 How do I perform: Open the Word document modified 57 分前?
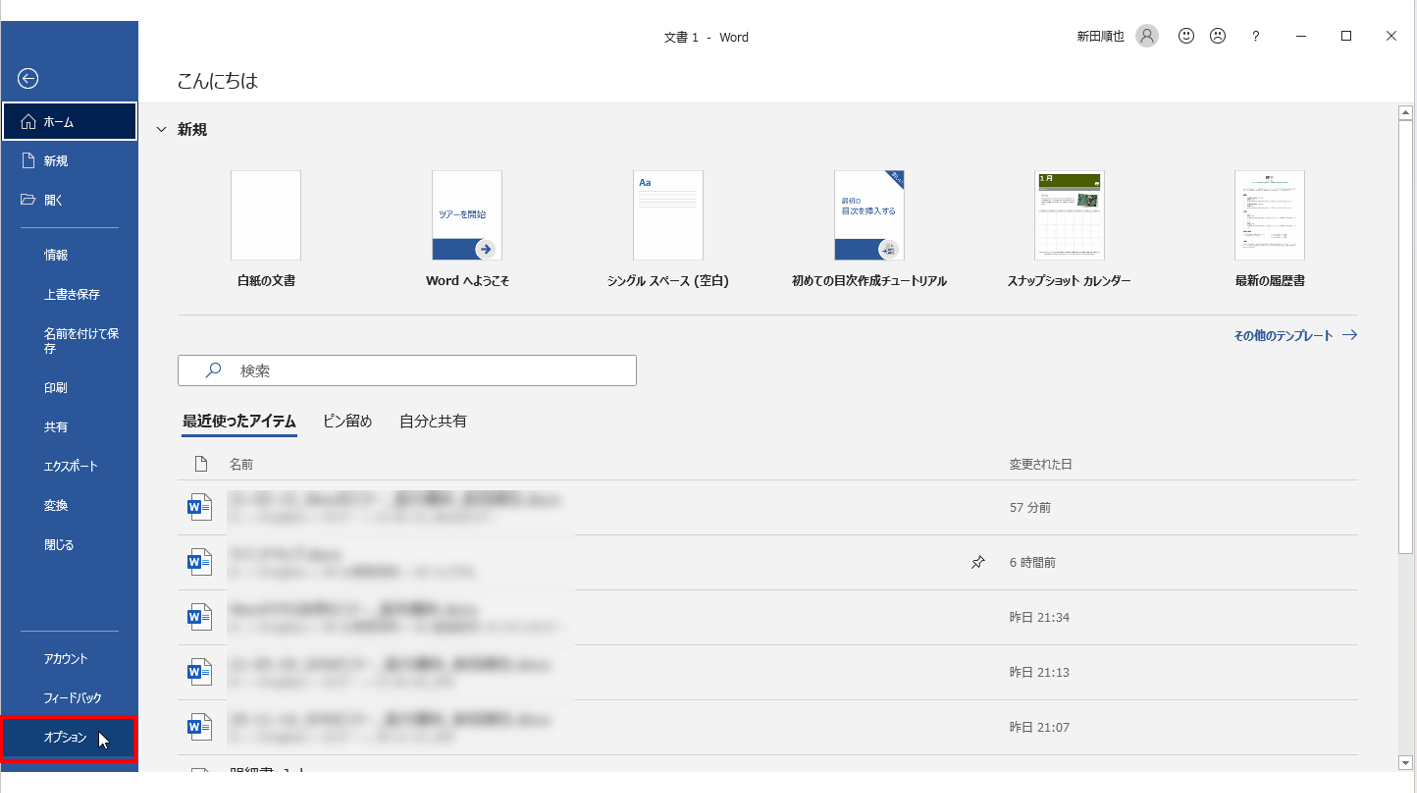point(390,507)
